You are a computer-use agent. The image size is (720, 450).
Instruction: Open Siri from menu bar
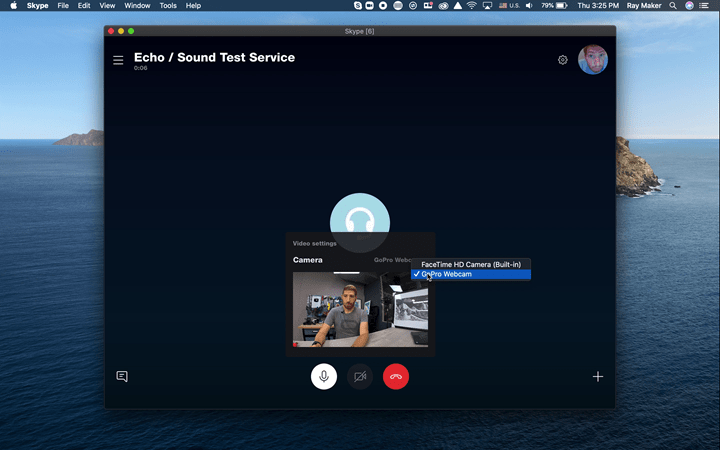pos(689,6)
